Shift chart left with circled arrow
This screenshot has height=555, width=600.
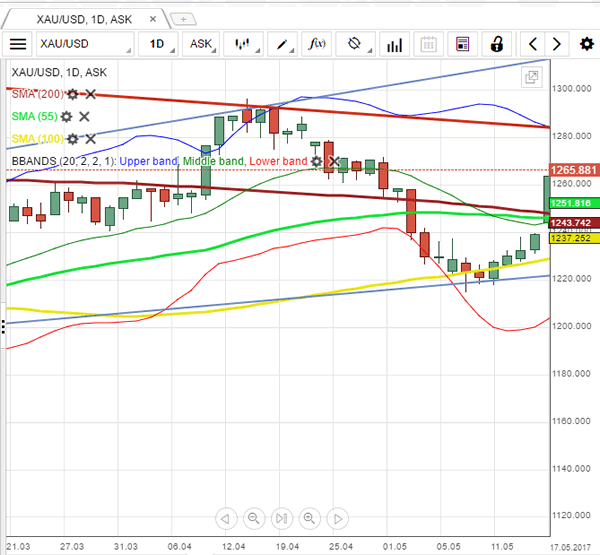pos(226,519)
